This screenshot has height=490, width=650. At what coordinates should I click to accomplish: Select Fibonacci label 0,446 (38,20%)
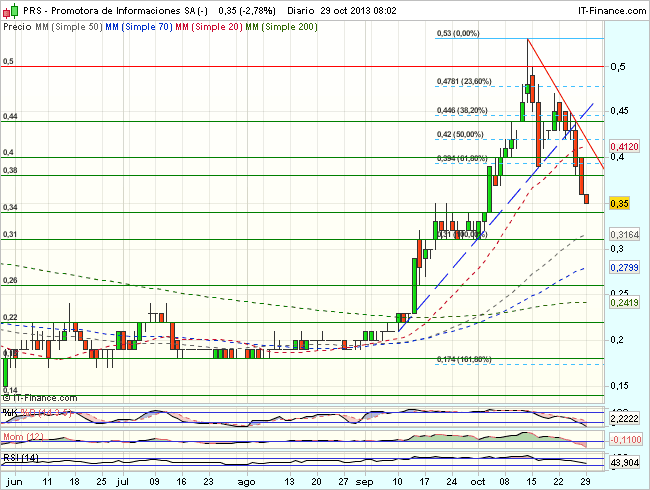[462, 110]
